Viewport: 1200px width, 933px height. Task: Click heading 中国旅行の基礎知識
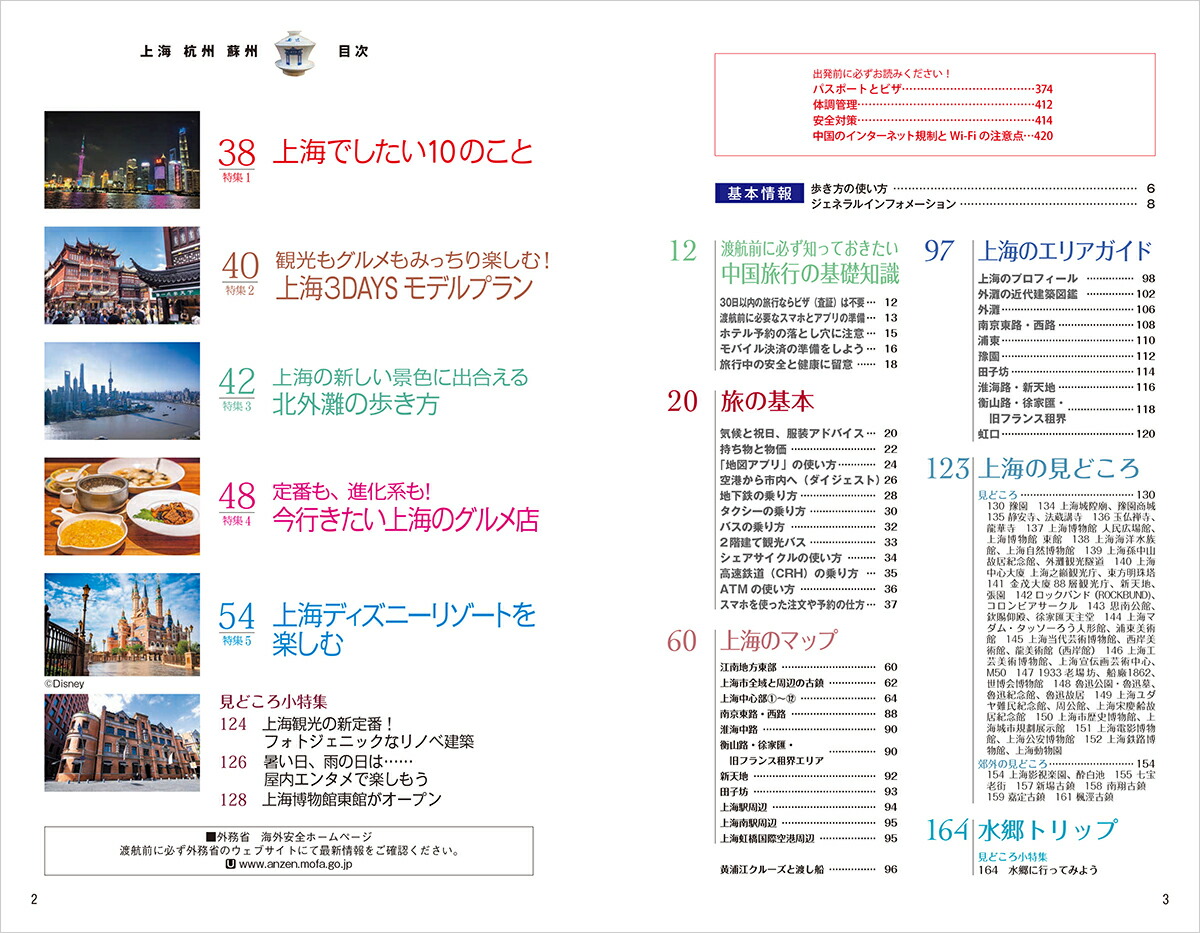point(810,274)
